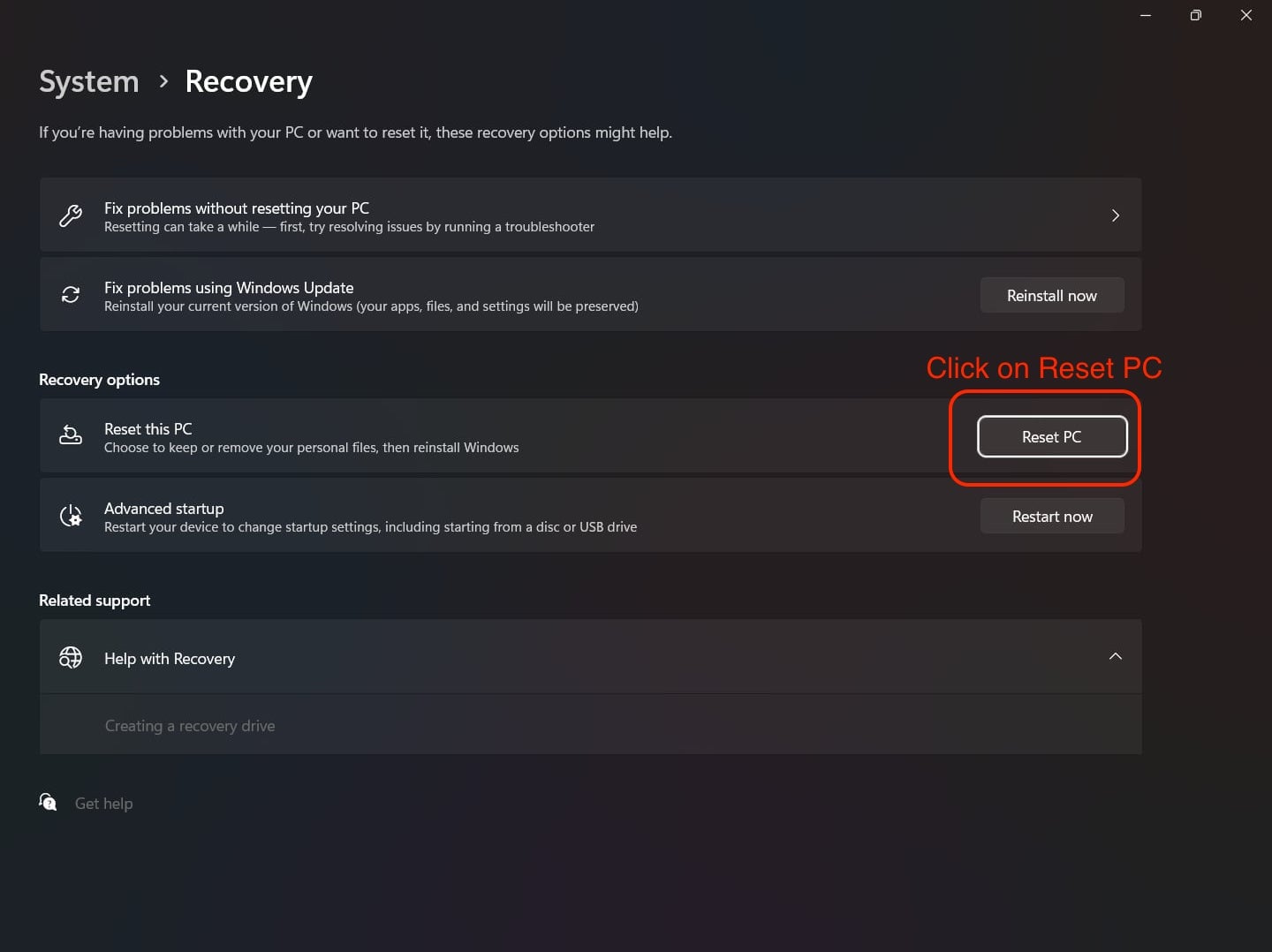Click the Restart now button
Screen dimensions: 1272x952
(1052, 517)
